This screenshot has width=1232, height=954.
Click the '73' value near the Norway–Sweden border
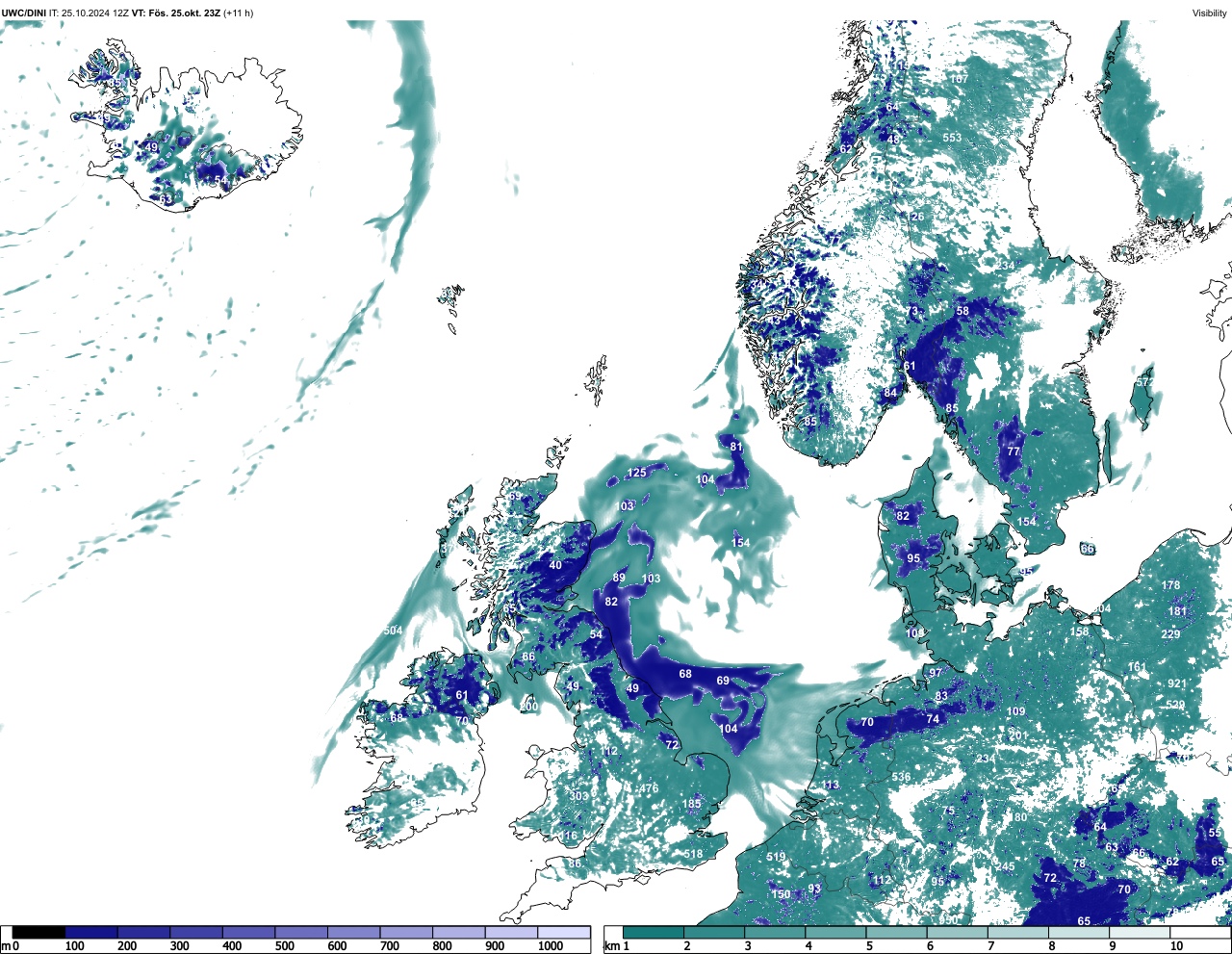click(x=913, y=311)
